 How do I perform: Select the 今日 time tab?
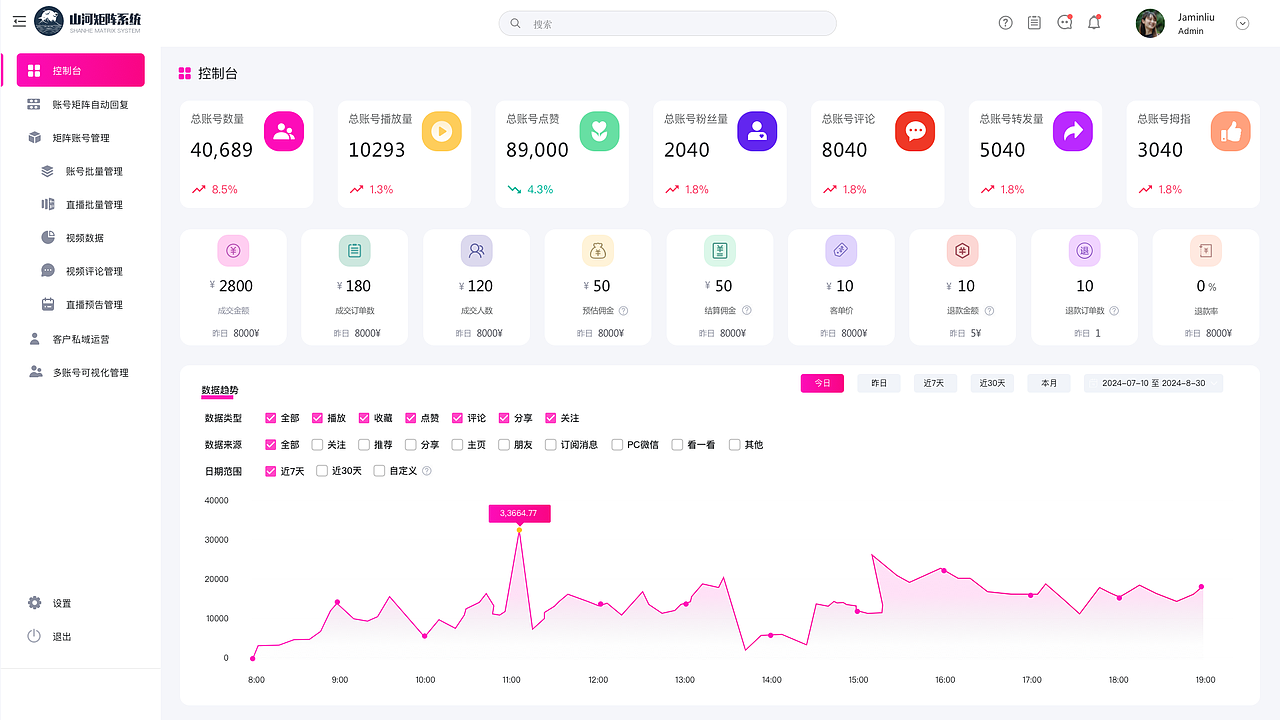coord(822,383)
